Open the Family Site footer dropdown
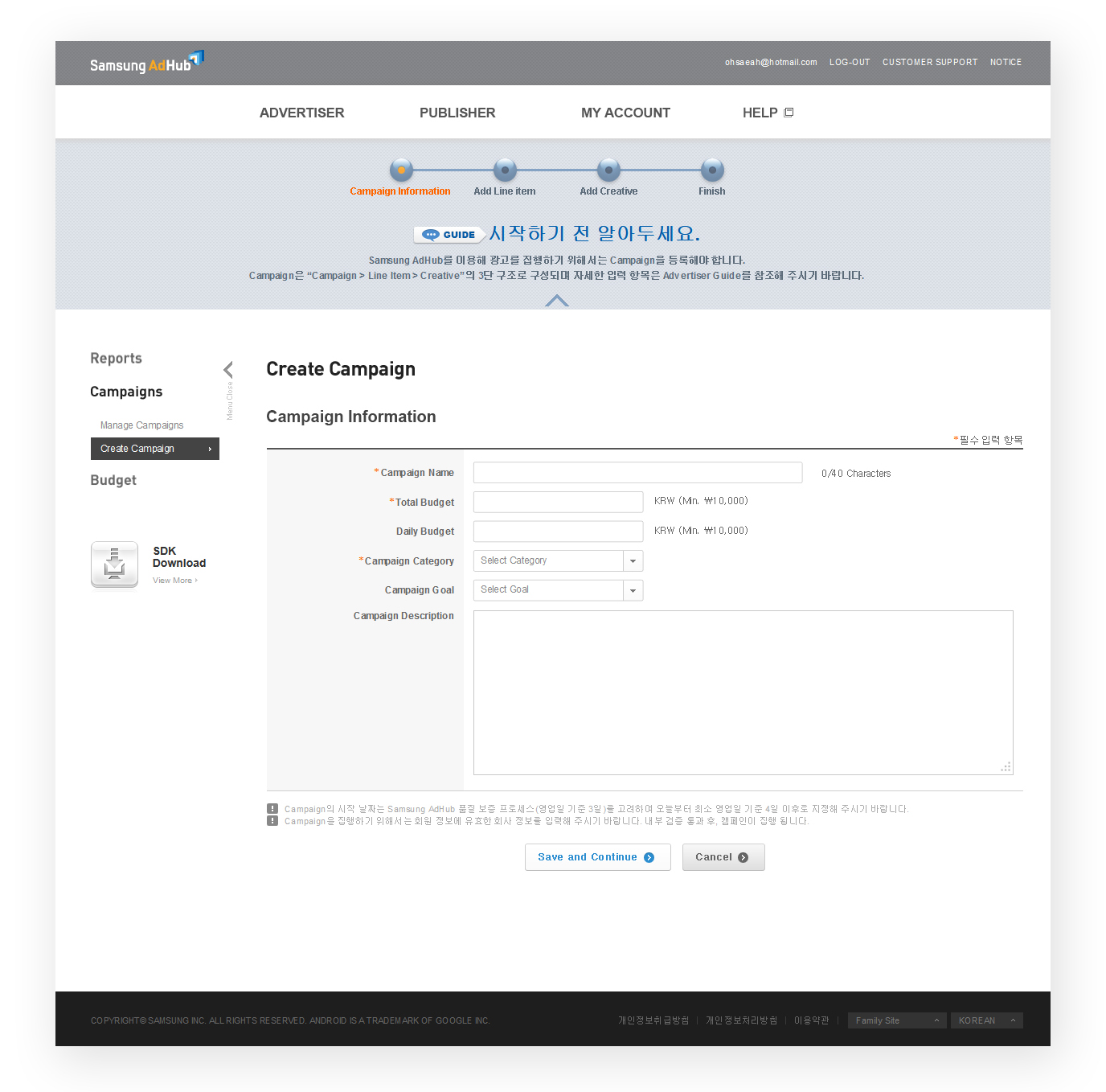Image resolution: width=1106 pixels, height=1092 pixels. [x=897, y=1020]
